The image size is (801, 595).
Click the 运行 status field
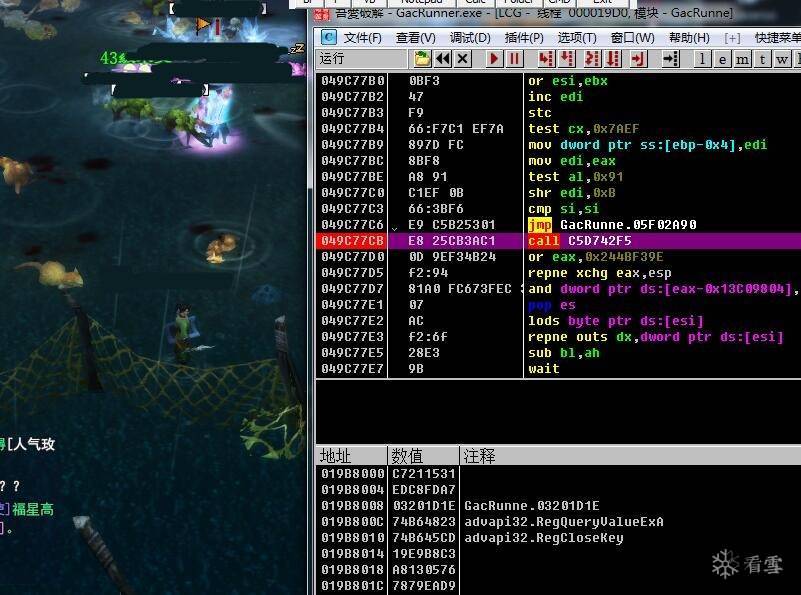pos(362,59)
